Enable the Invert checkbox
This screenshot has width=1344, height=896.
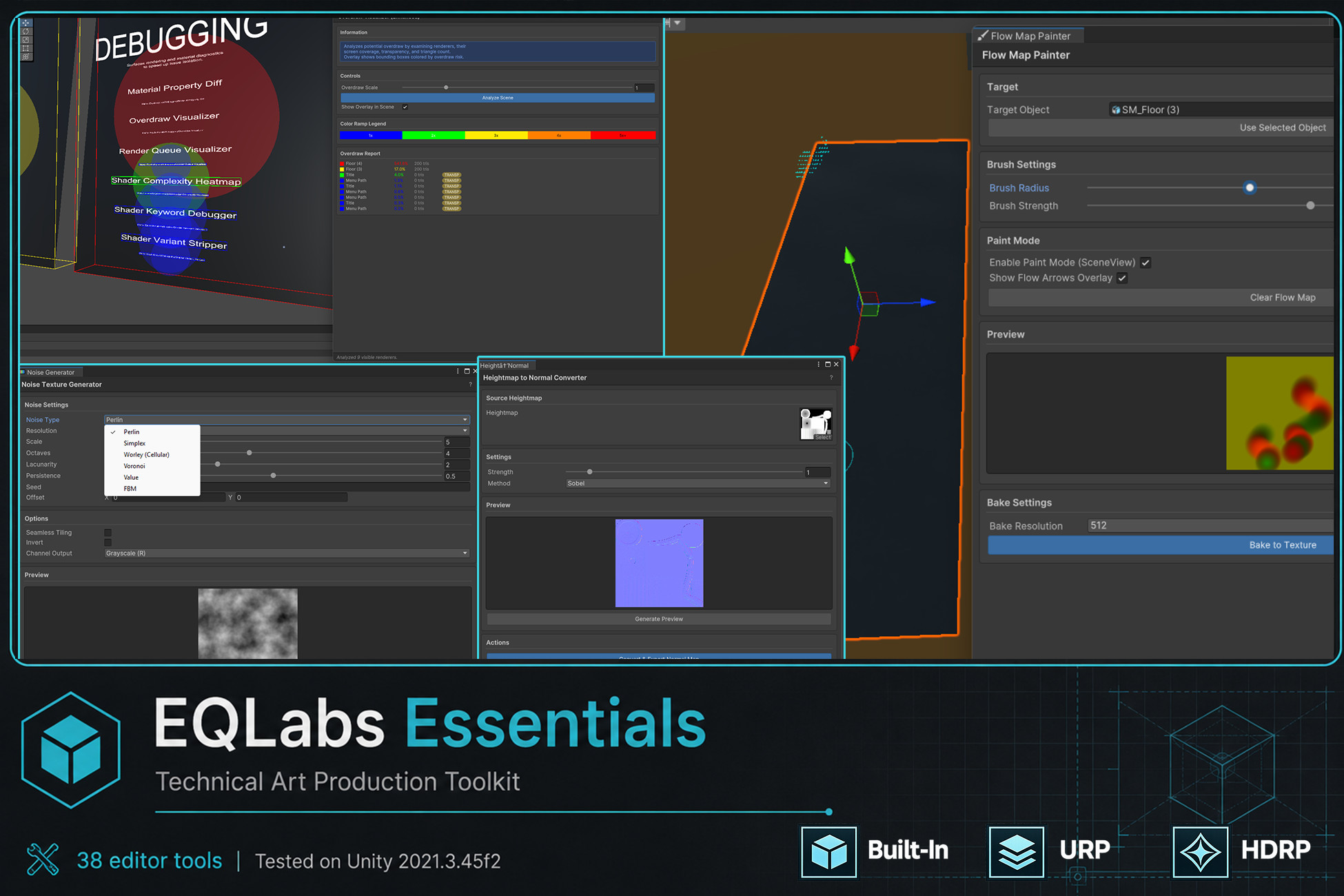[108, 542]
